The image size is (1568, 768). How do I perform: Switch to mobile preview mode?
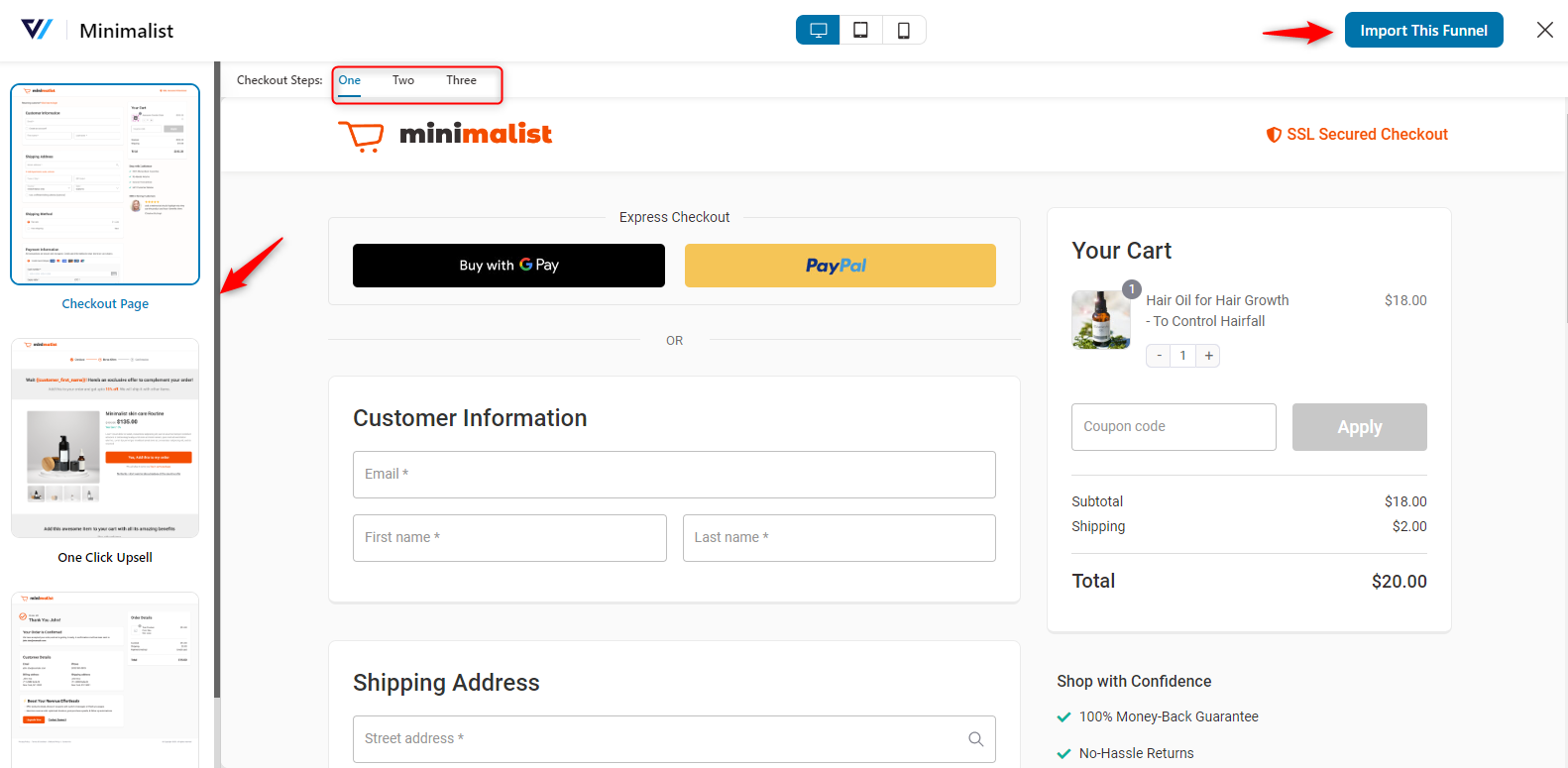903,30
